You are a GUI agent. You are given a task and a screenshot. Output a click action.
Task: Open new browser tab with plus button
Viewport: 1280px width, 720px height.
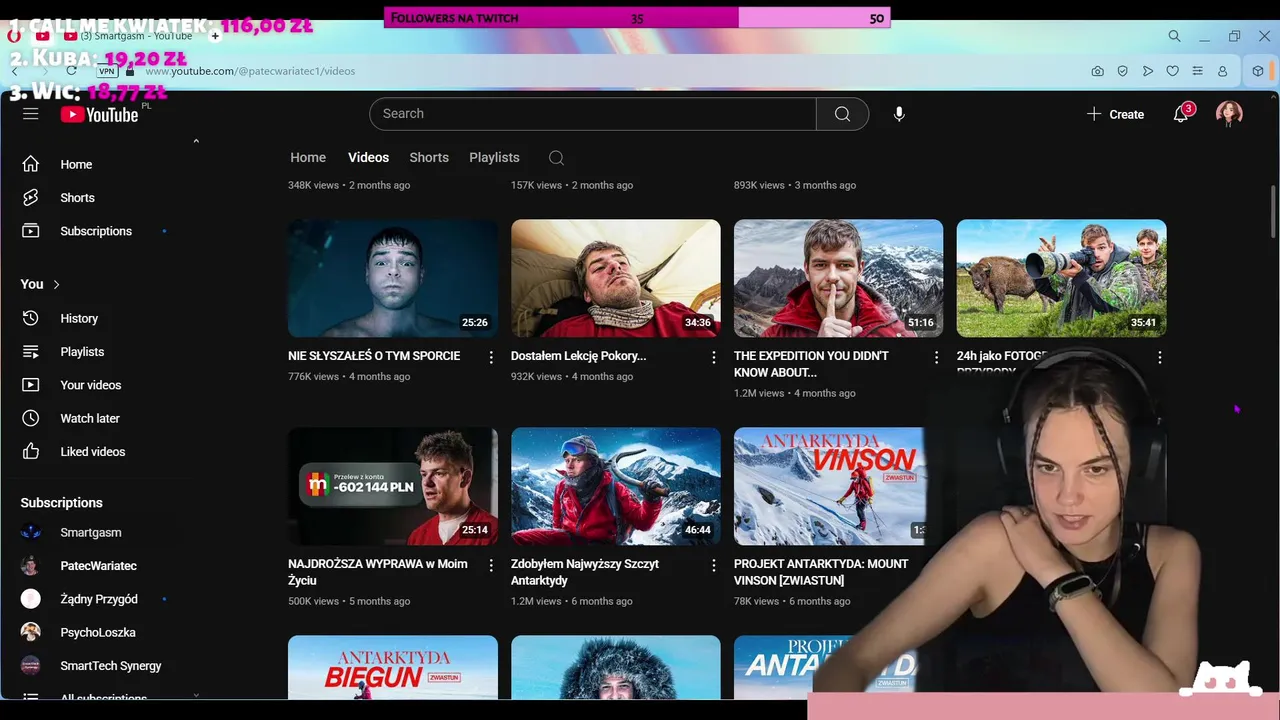[x=215, y=36]
